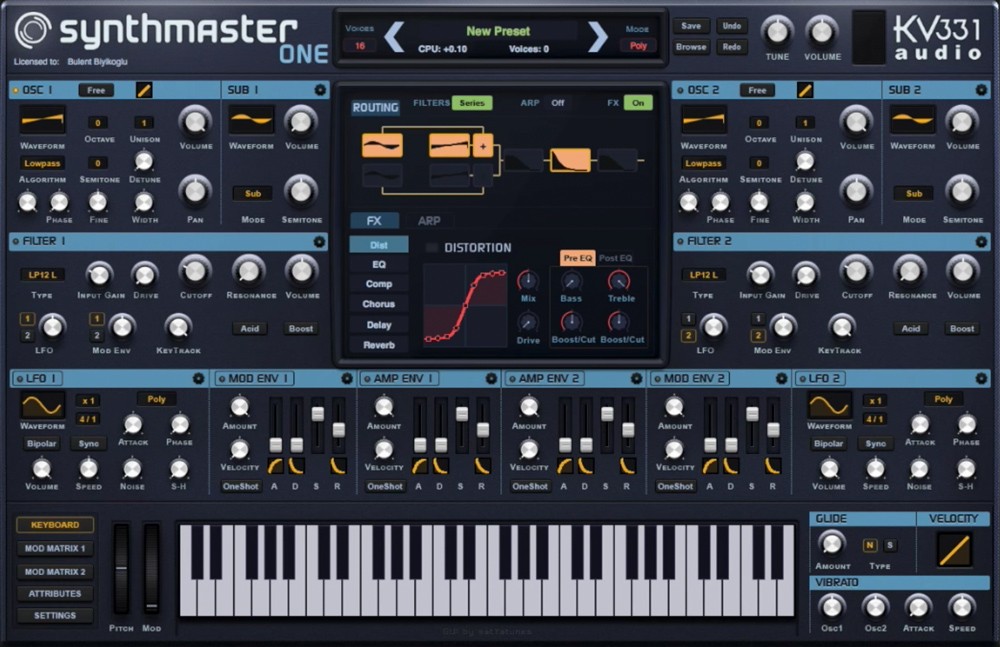Viewport: 1000px width, 647px height.
Task: Click the Browse presets button
Action: (691, 47)
